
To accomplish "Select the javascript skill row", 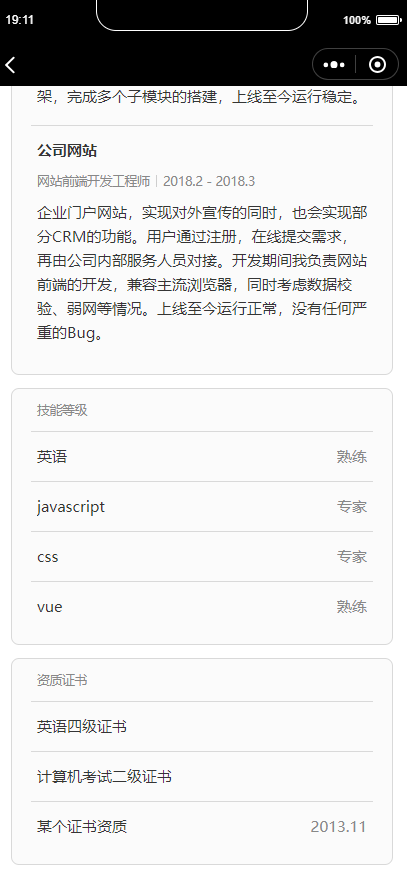I will pos(202,507).
